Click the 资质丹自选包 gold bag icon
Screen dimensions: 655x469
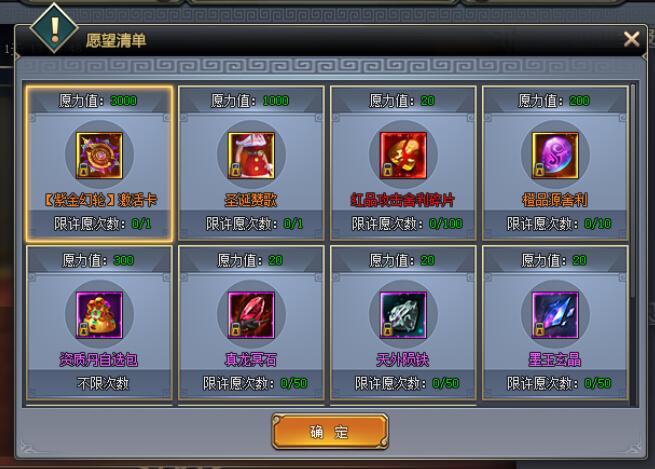99,315
